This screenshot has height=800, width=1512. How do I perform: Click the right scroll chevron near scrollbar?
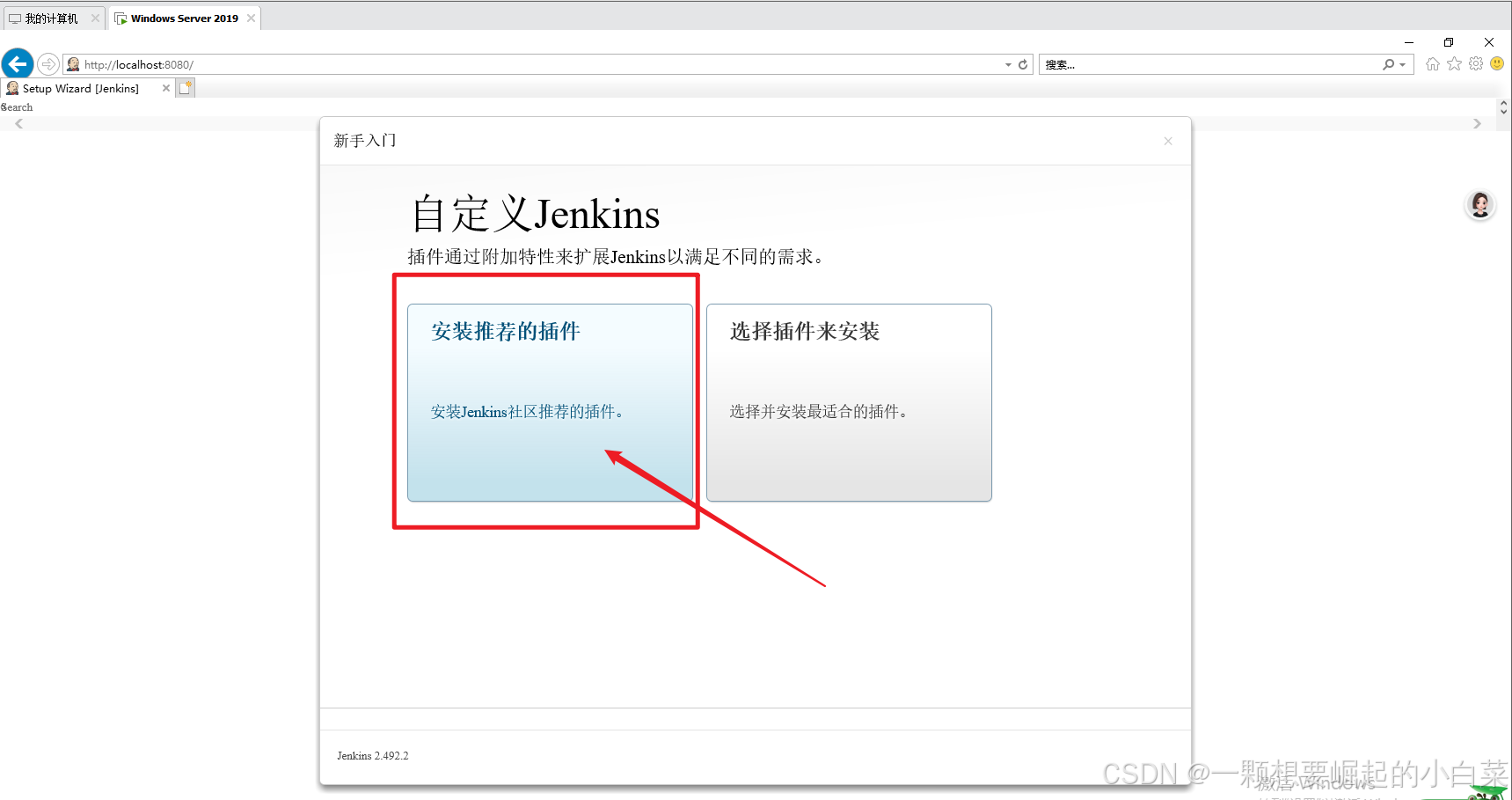[x=1477, y=124]
